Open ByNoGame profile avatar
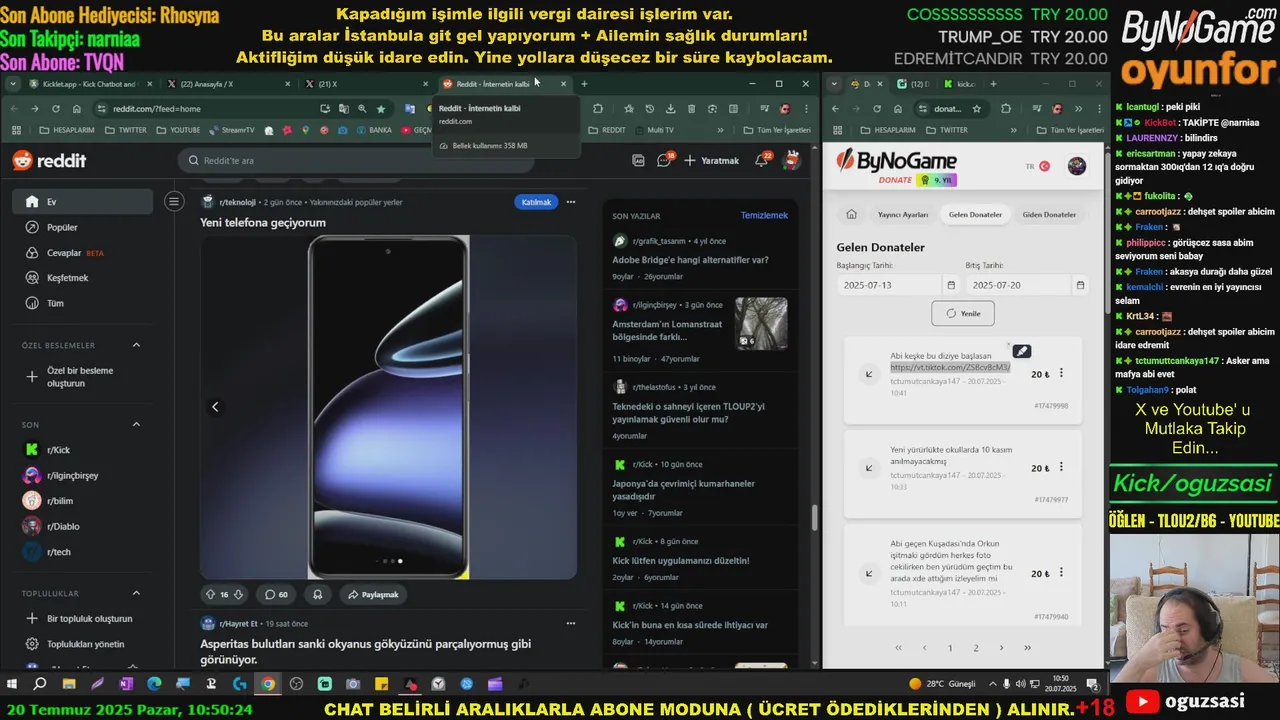Viewport: 1280px width, 720px height. click(1077, 166)
